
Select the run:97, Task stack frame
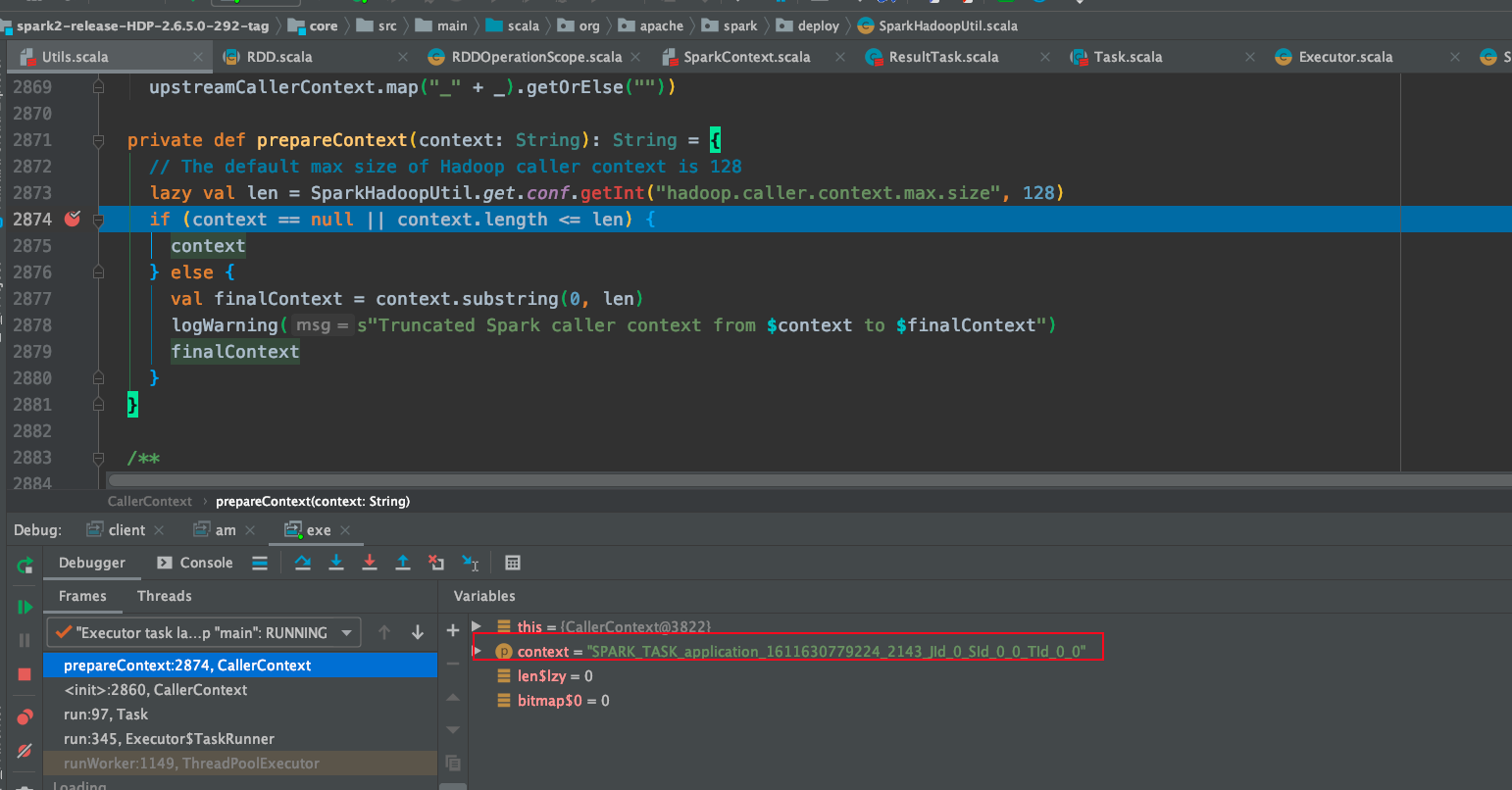click(x=106, y=715)
